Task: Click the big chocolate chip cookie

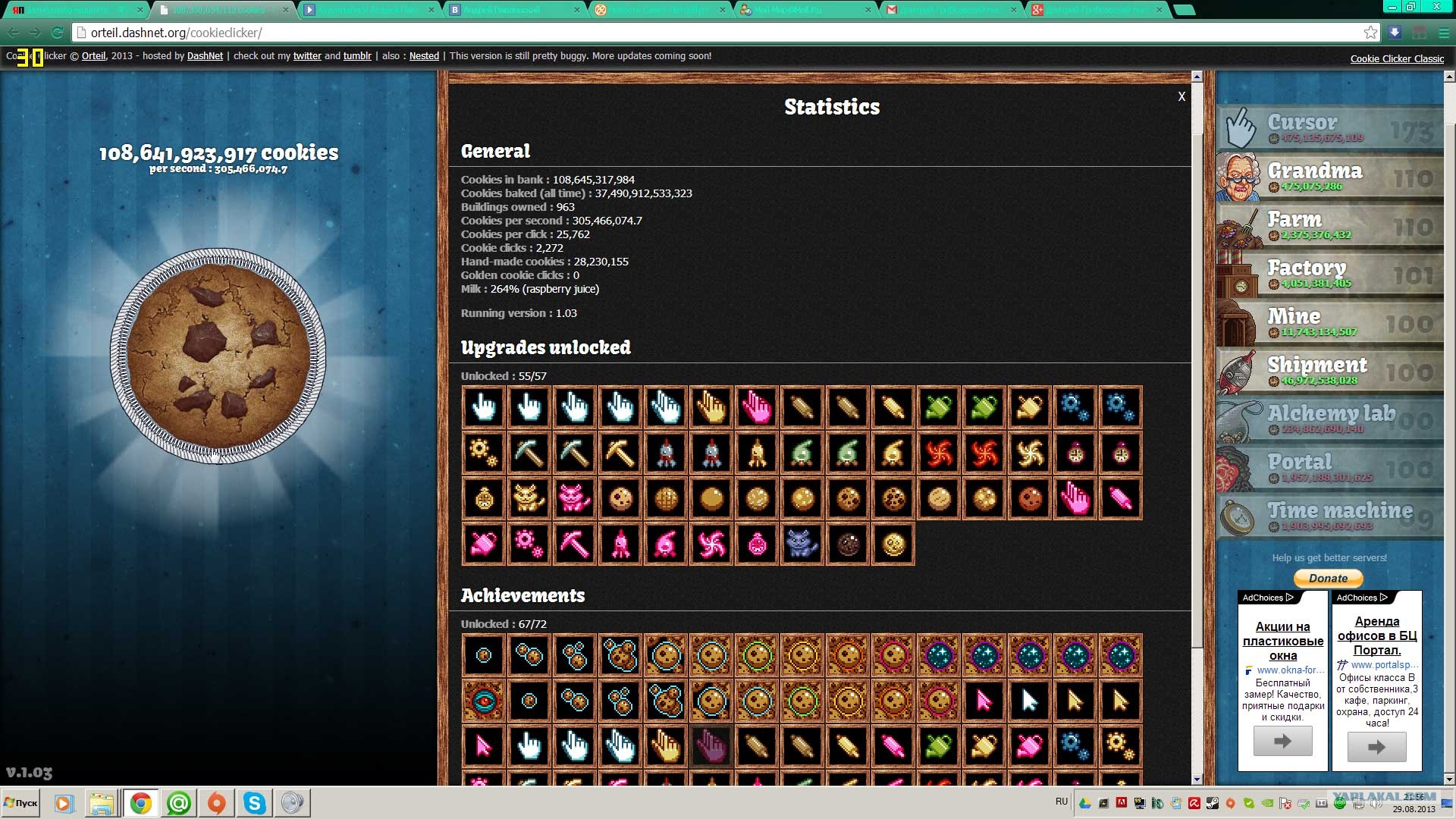Action: 218,356
